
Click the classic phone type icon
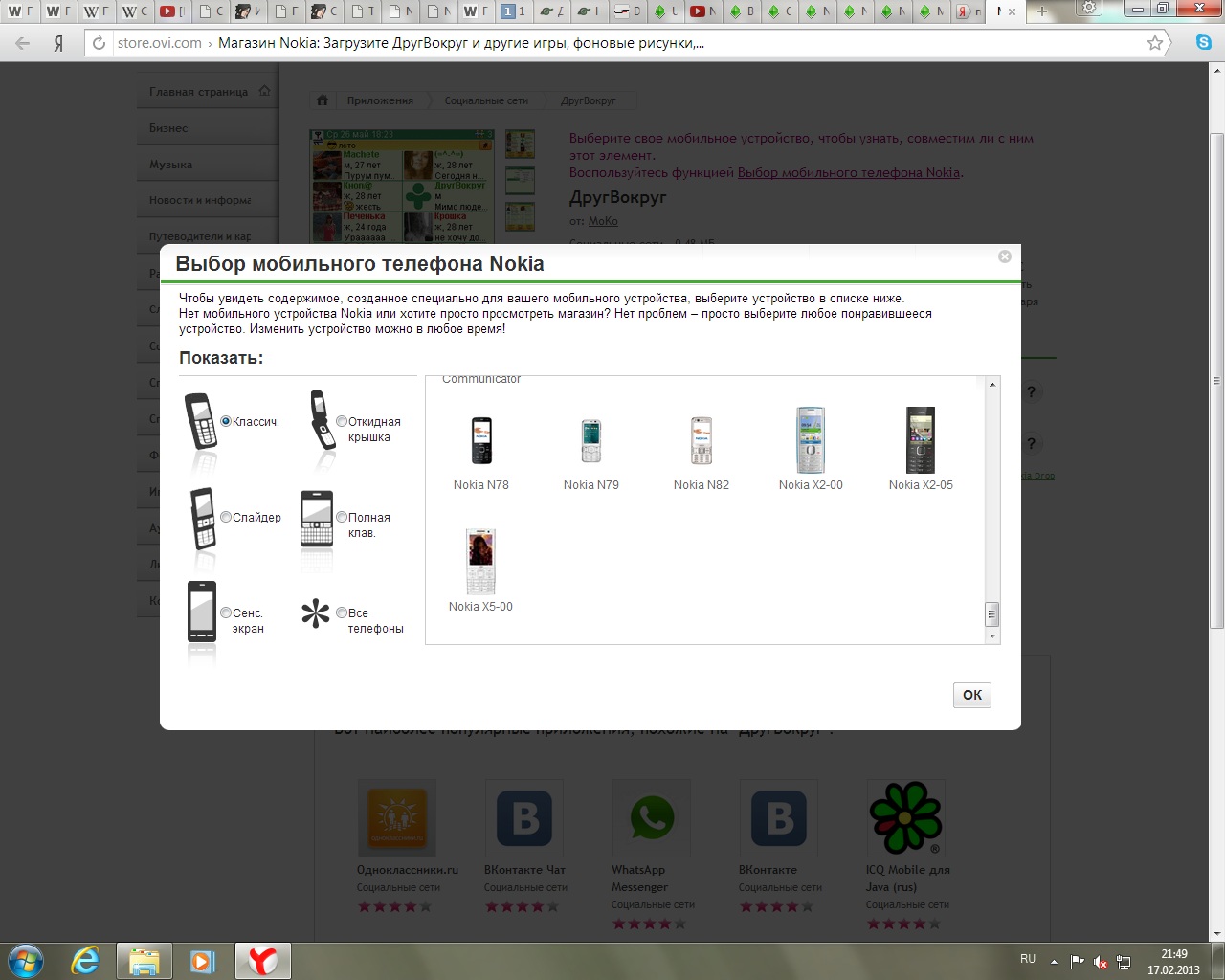[200, 421]
